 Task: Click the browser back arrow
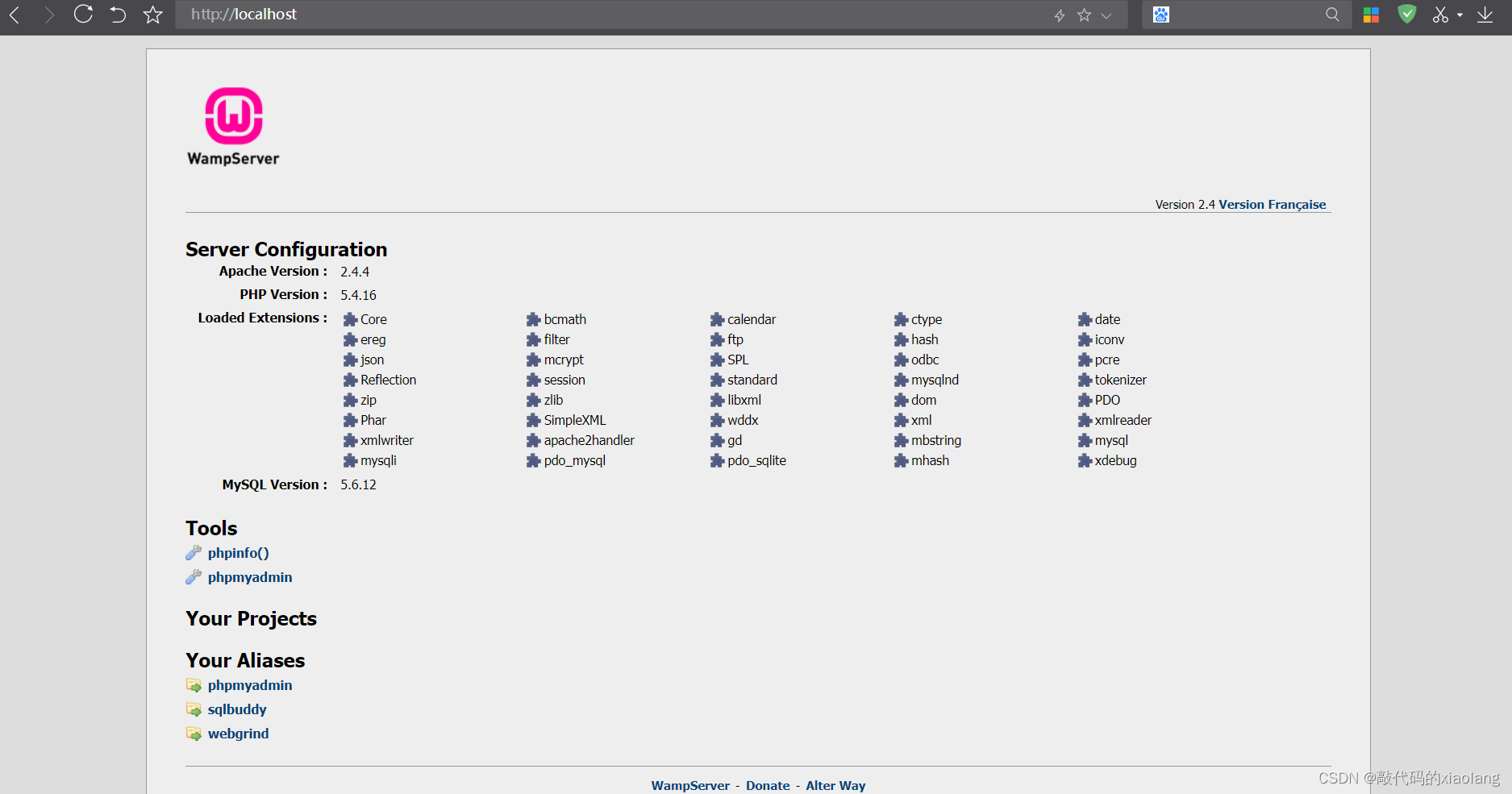(15, 15)
